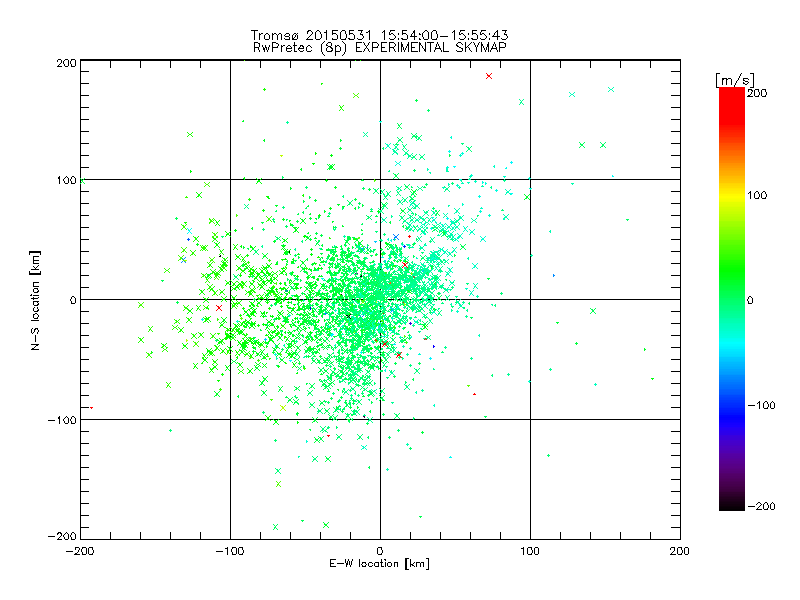Click the red X marker left of -100 km gridline

tap(219, 308)
